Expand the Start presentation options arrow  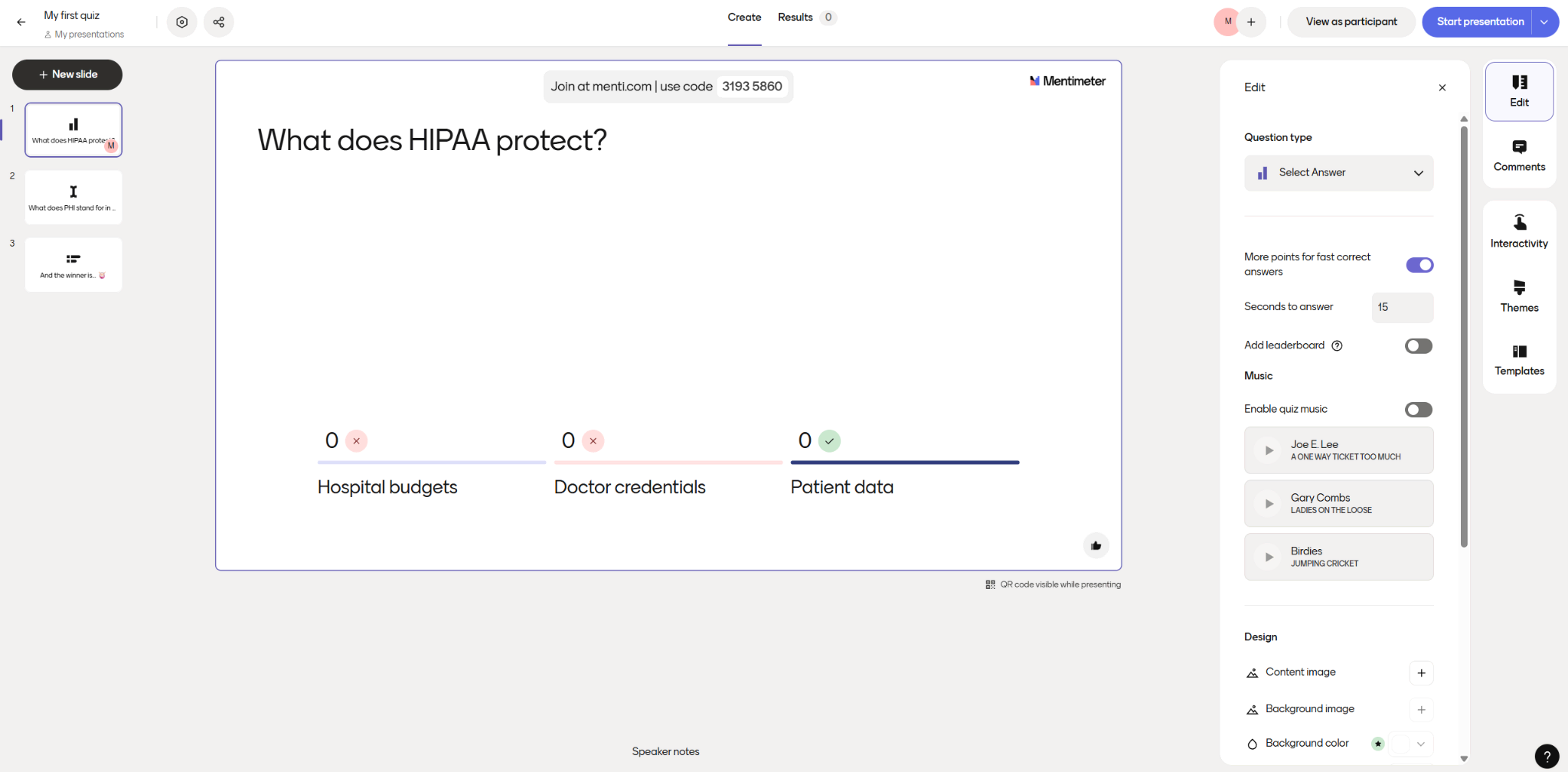click(x=1544, y=22)
